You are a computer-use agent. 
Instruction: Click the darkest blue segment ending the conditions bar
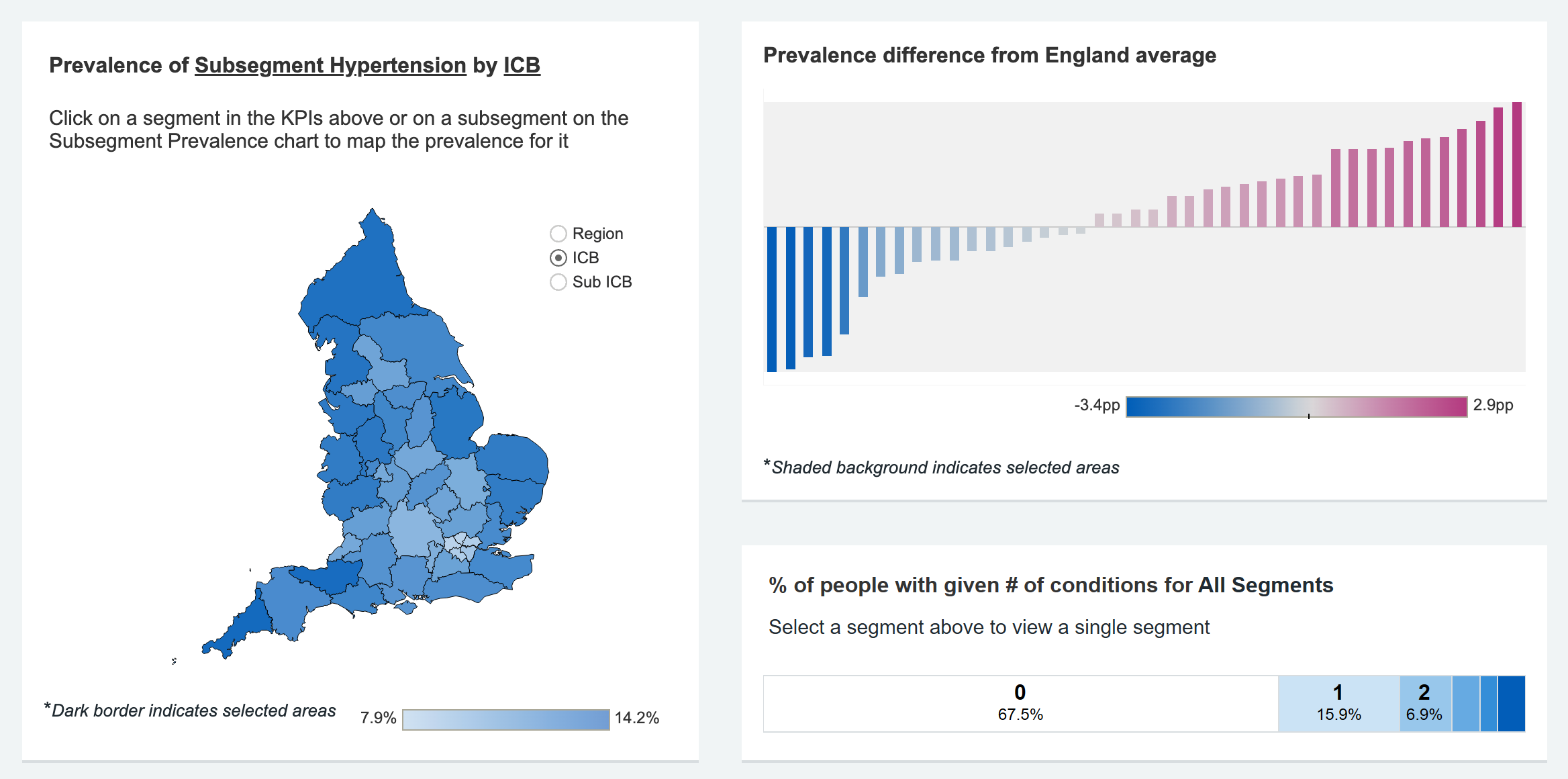tap(1511, 703)
